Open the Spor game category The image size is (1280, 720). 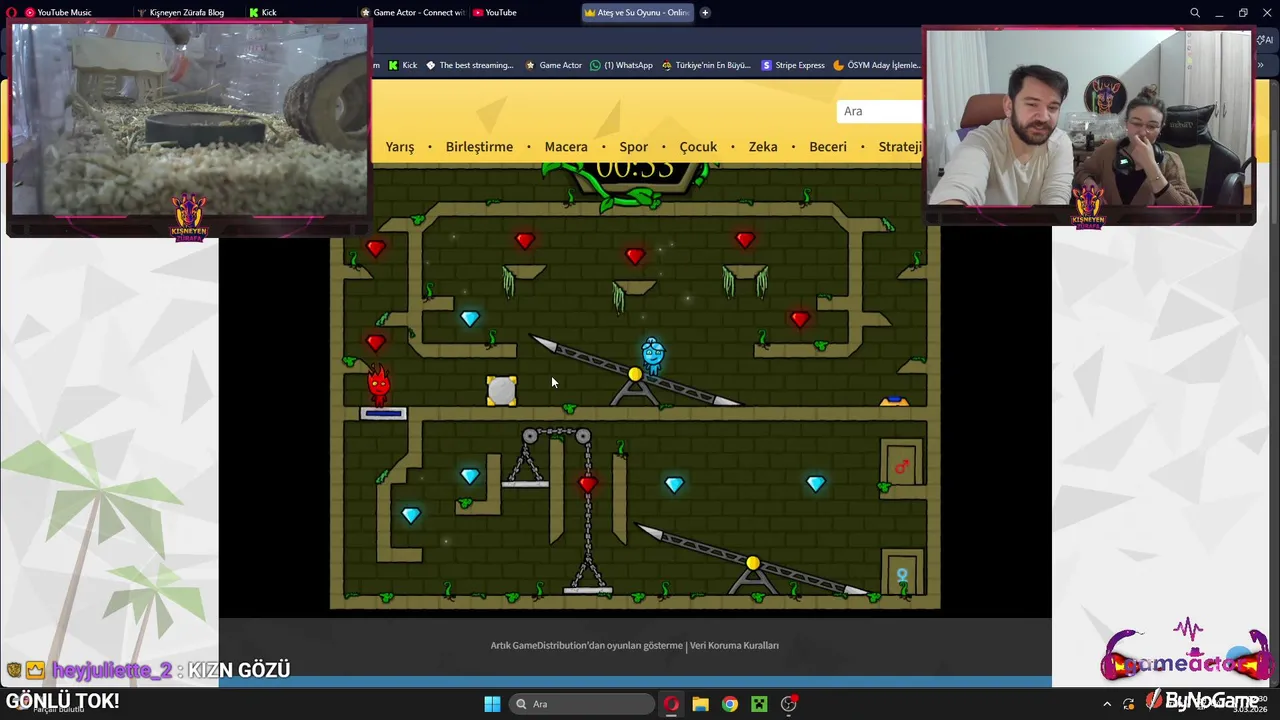(x=633, y=147)
